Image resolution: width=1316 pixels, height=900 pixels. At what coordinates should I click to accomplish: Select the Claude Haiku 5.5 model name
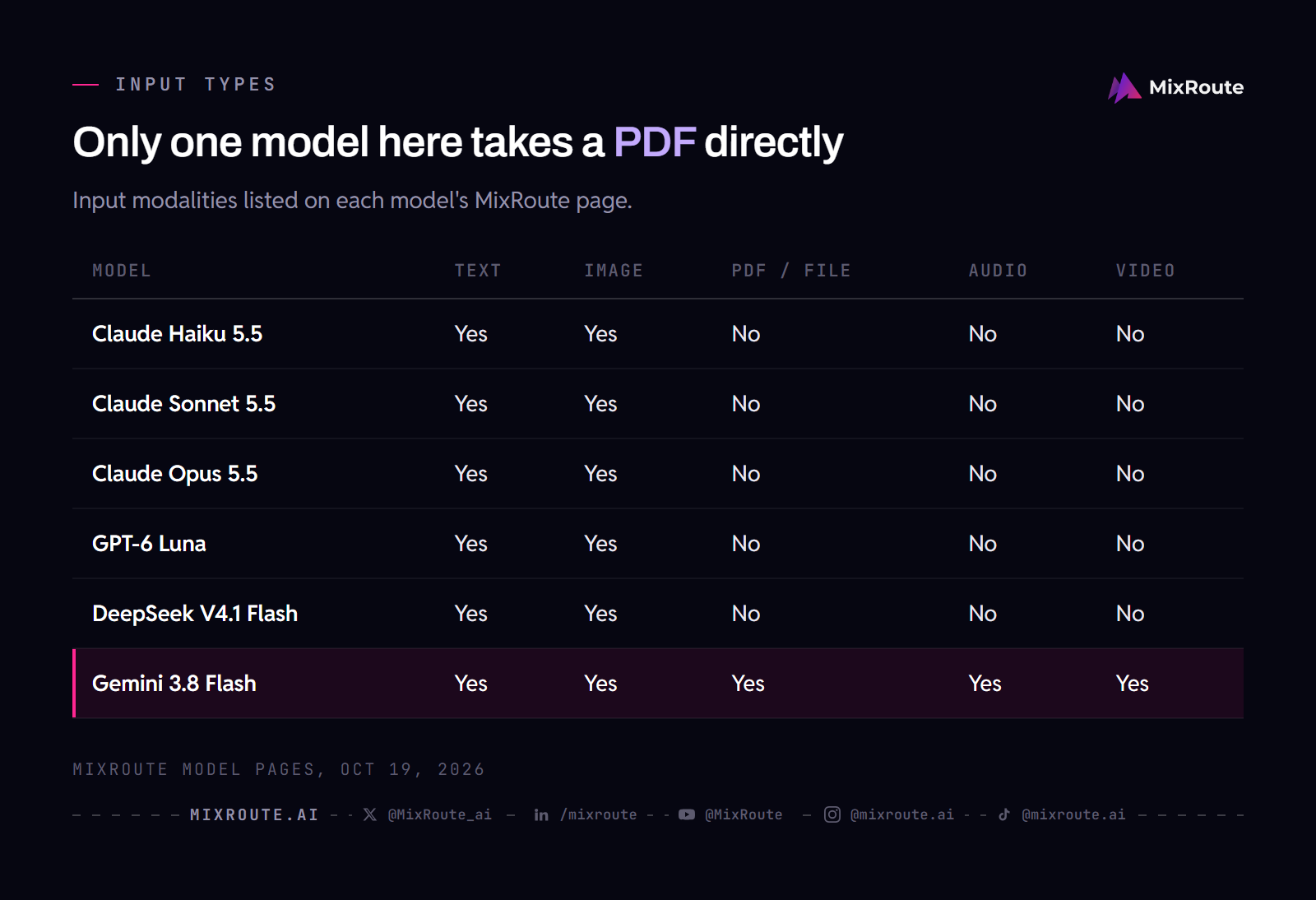coord(178,334)
